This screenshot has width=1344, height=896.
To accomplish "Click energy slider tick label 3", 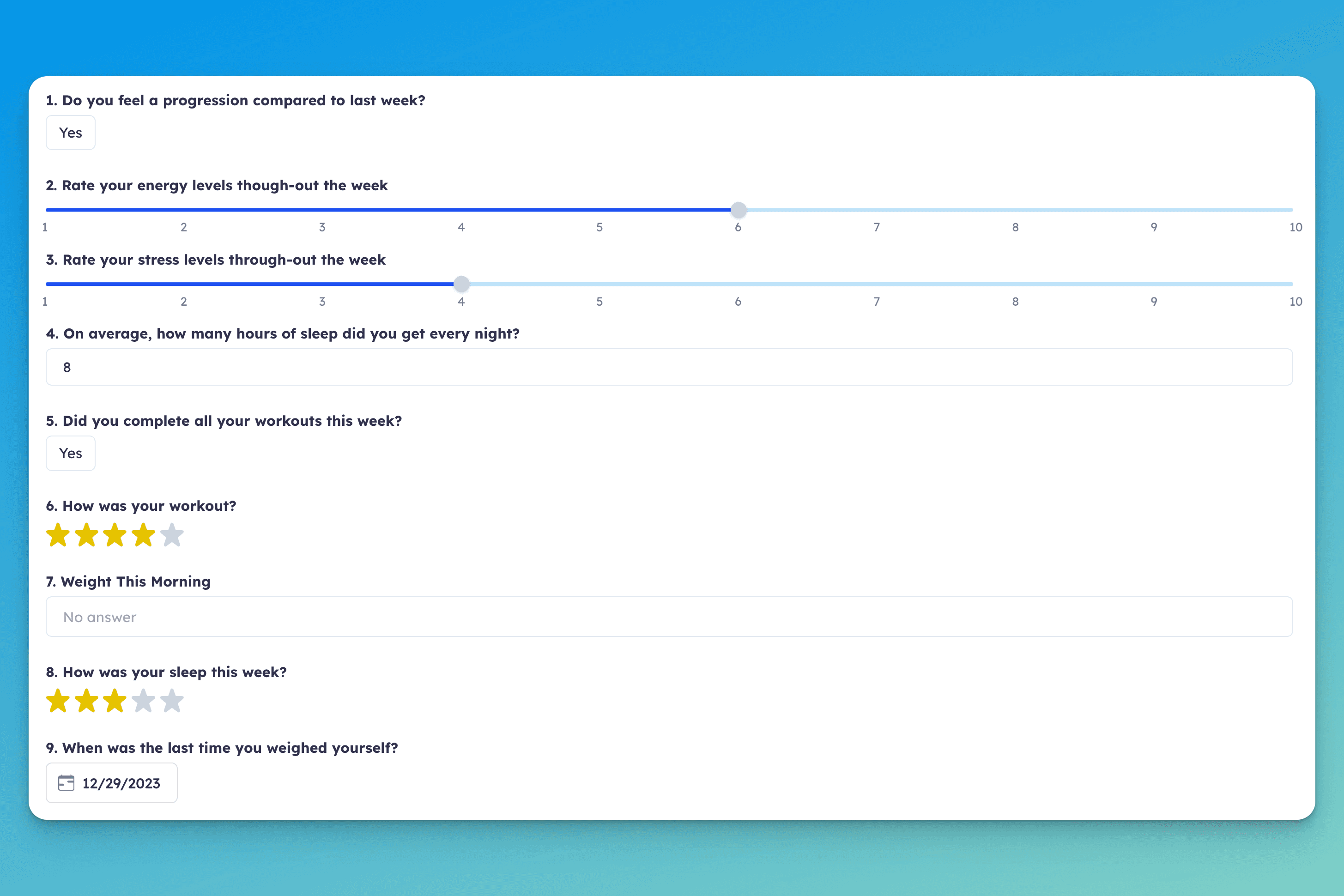I will coord(322,227).
